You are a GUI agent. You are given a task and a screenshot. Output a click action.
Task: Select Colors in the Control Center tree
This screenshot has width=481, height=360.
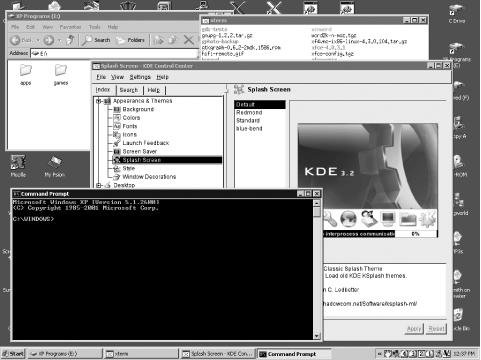pyautogui.click(x=131, y=118)
